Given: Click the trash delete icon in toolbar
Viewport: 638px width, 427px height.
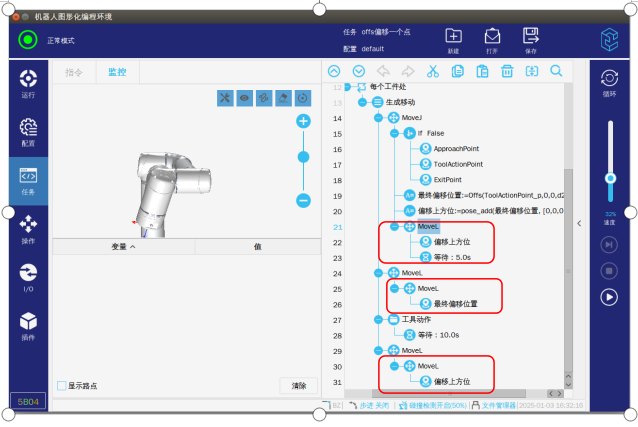Looking at the screenshot, I should click(x=507, y=71).
